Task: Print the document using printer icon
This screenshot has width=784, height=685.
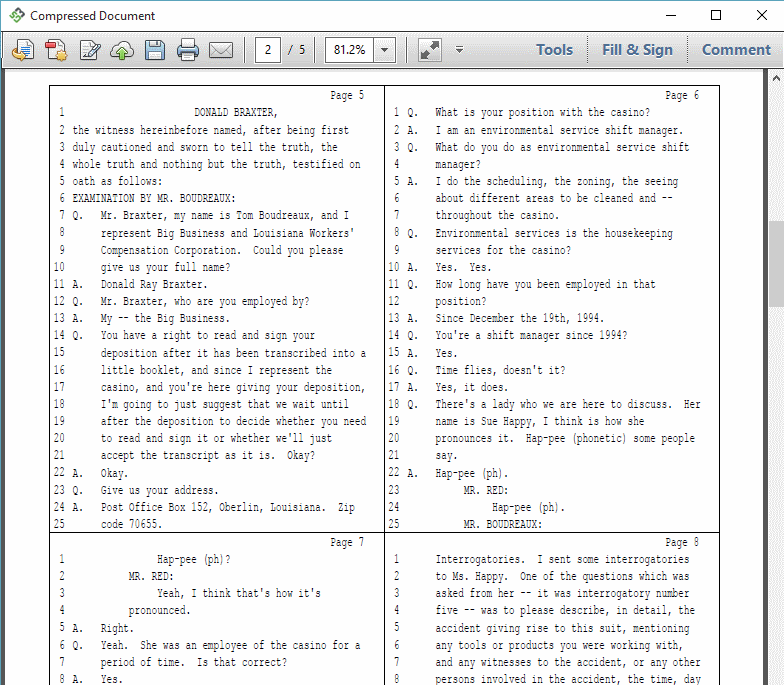Action: point(188,50)
